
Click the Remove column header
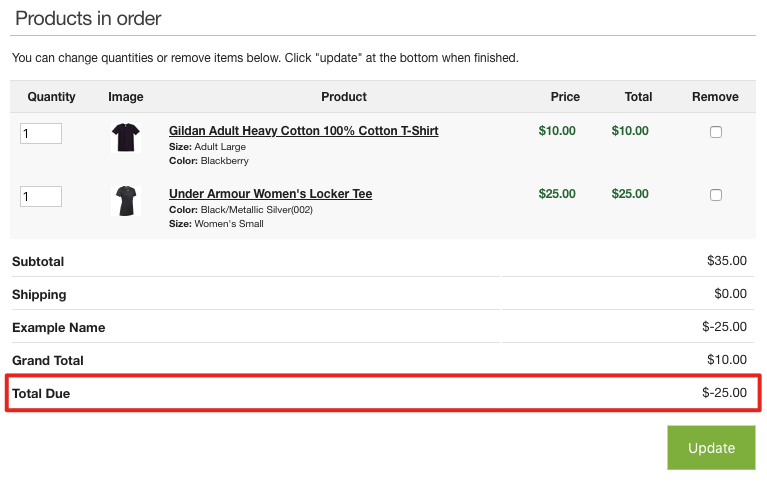(x=715, y=97)
